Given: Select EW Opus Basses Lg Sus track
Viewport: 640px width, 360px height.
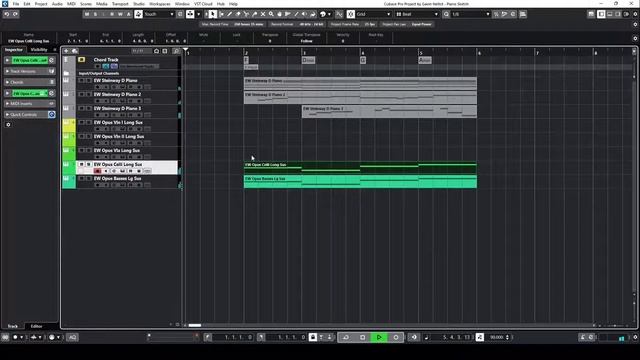Looking at the screenshot, I should pyautogui.click(x=118, y=178).
